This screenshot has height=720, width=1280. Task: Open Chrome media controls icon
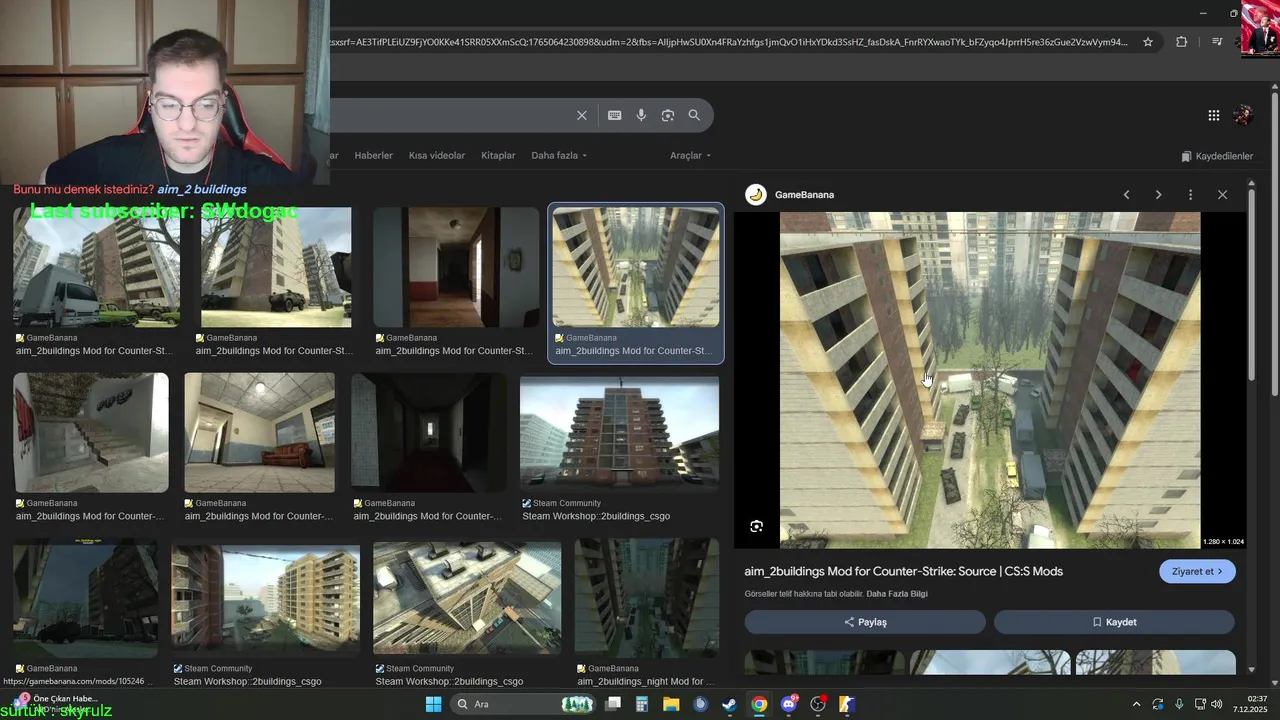click(1217, 42)
